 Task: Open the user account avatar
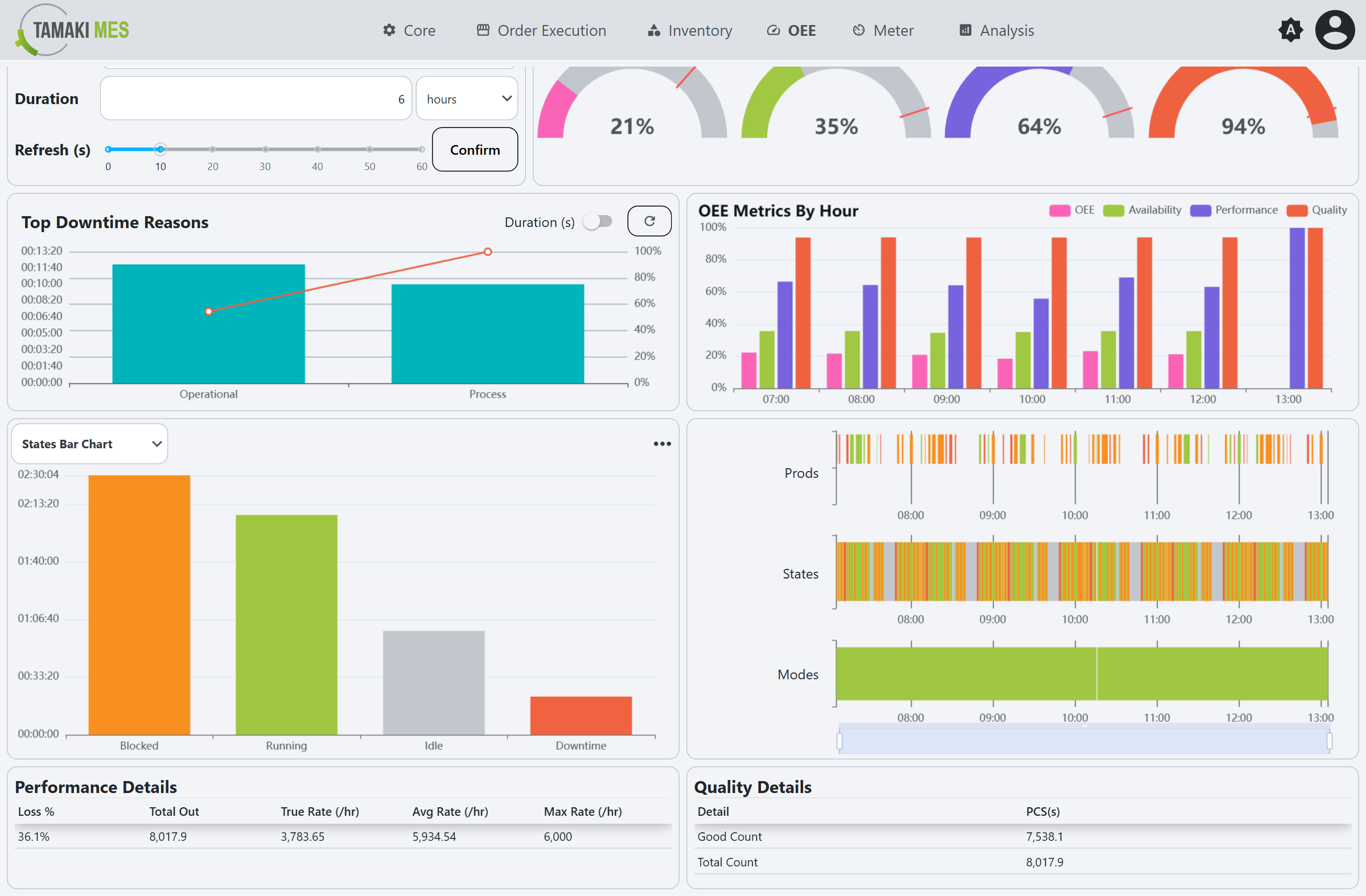click(1335, 30)
